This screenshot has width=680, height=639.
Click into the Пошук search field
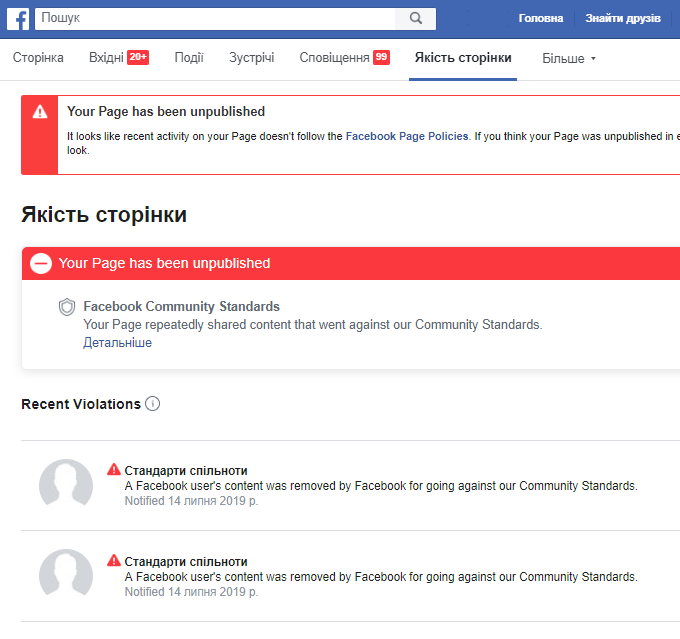click(215, 18)
